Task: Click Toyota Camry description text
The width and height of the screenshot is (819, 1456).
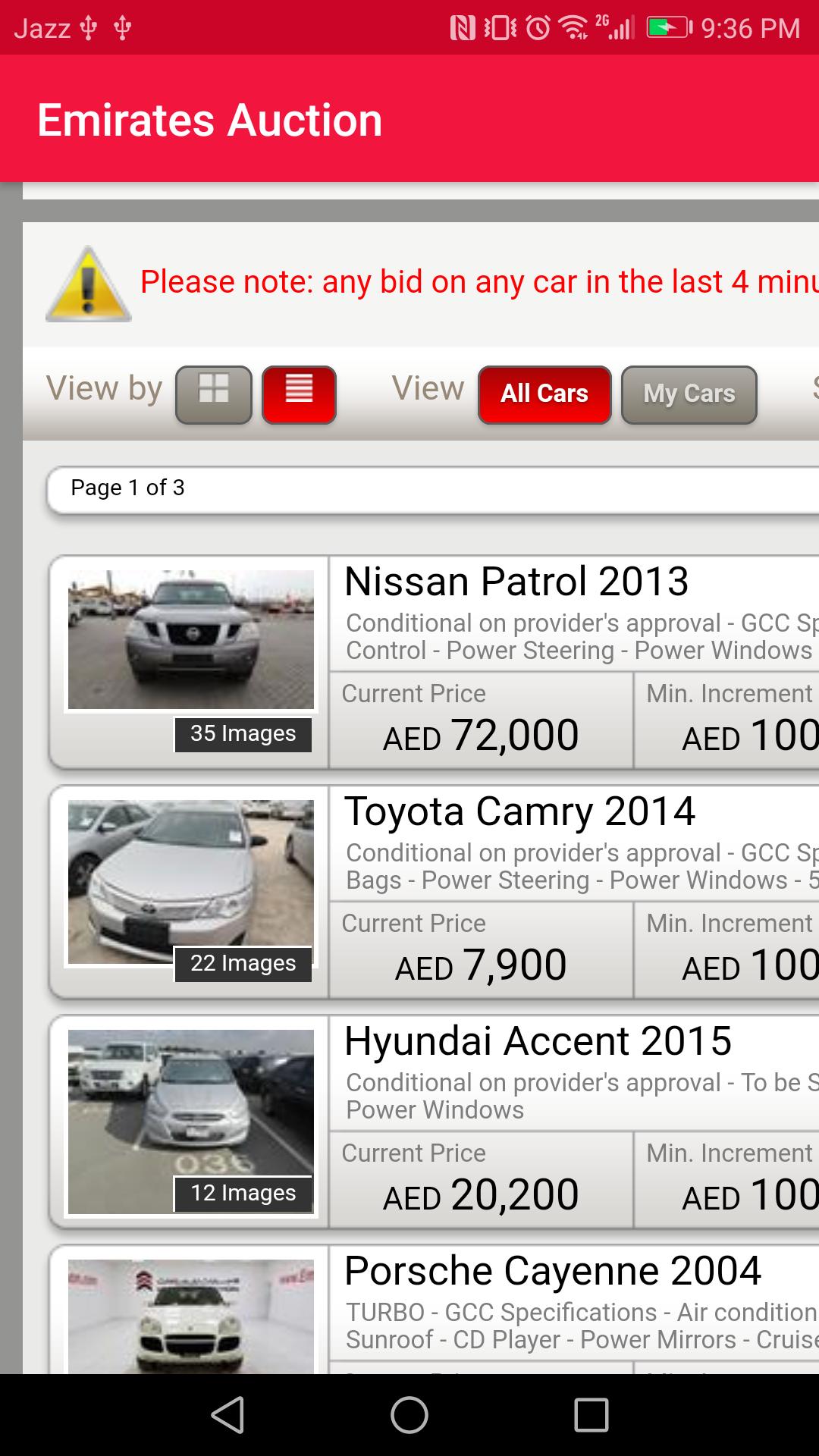Action: click(582, 867)
